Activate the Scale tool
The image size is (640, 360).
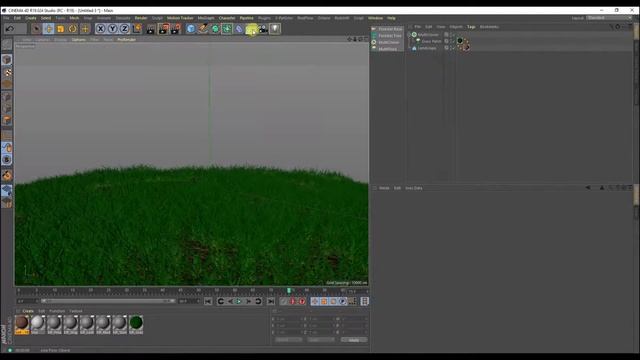[x=60, y=29]
